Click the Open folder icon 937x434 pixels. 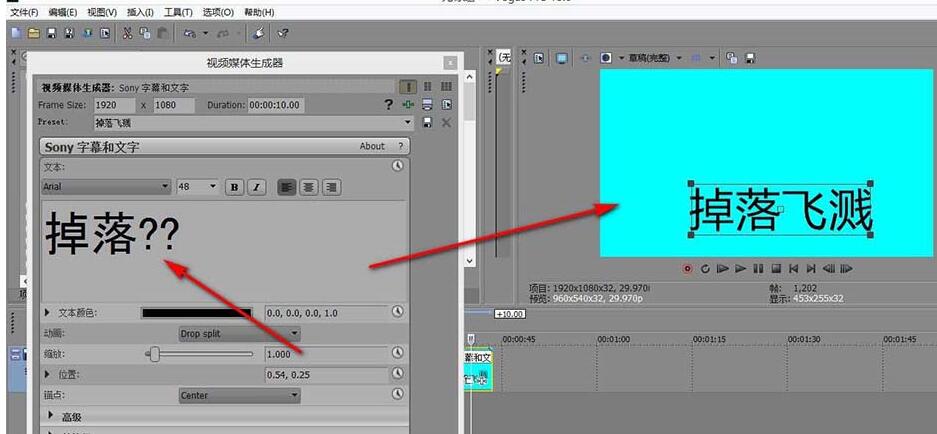coord(33,33)
